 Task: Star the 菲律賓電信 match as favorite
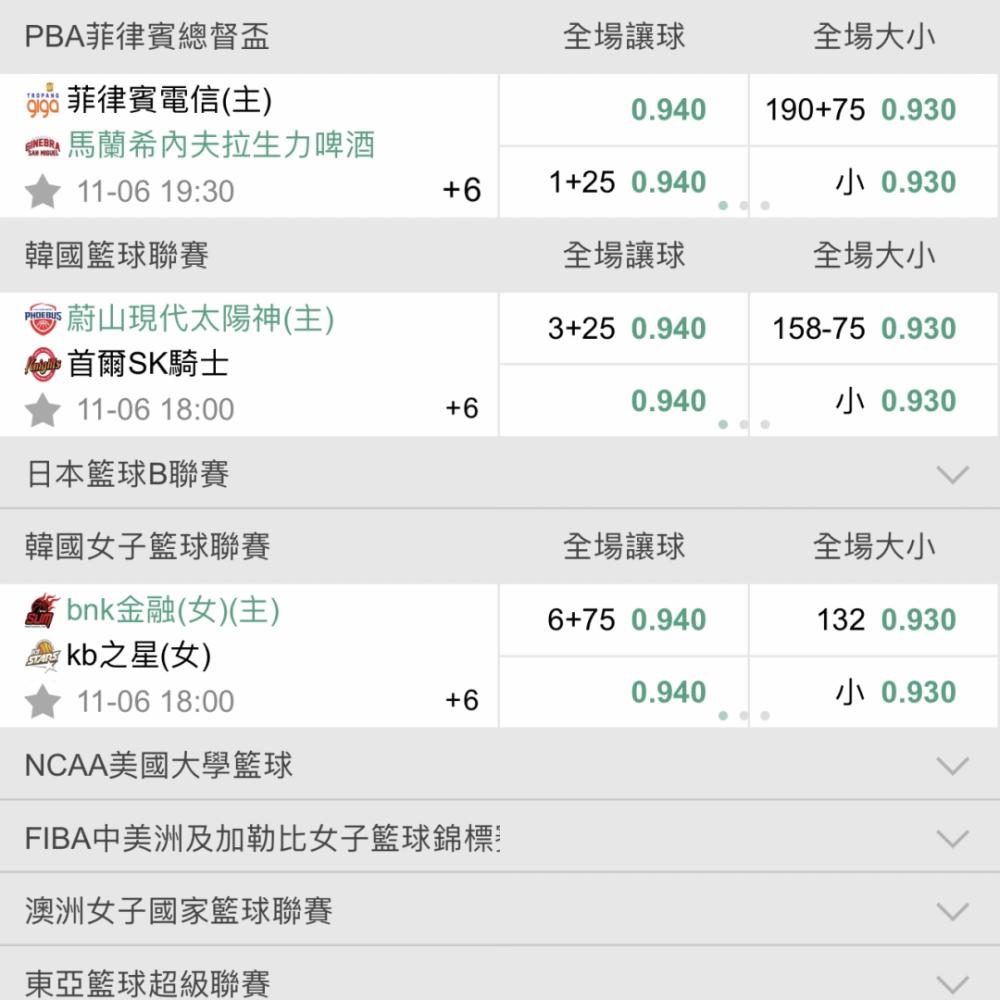coord(43,191)
